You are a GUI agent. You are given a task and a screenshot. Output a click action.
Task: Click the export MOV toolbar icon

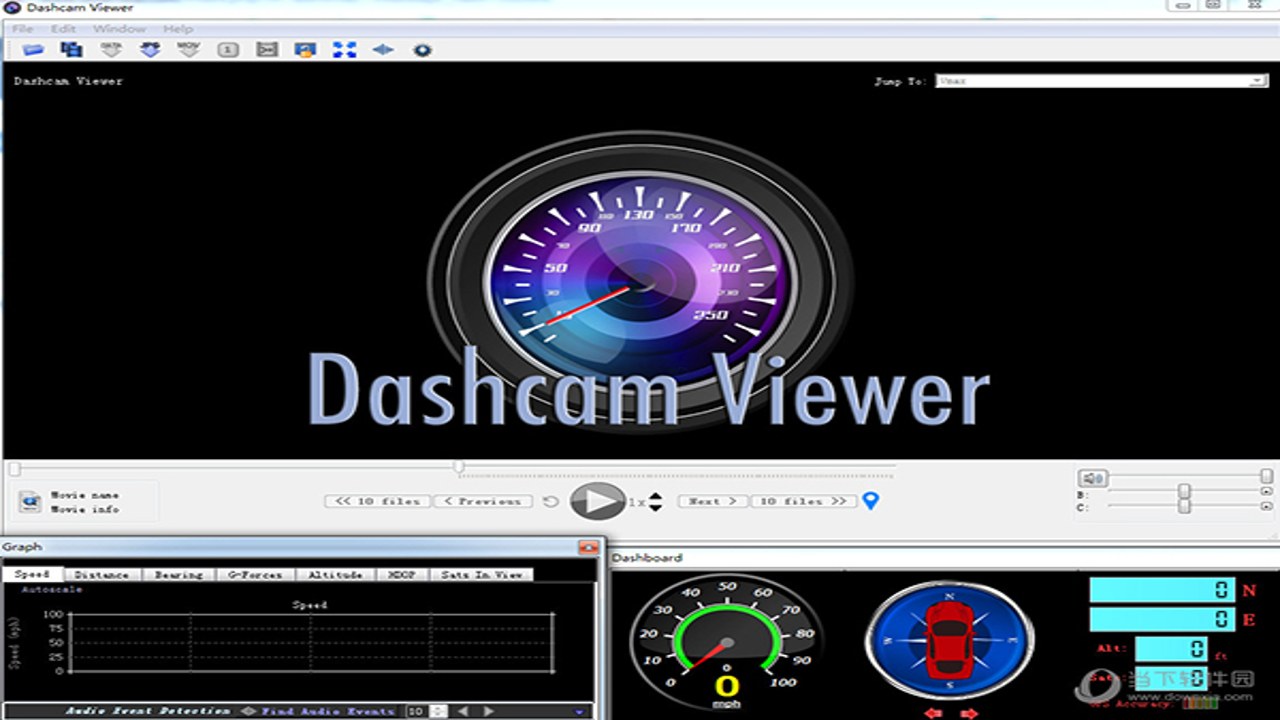coord(188,49)
